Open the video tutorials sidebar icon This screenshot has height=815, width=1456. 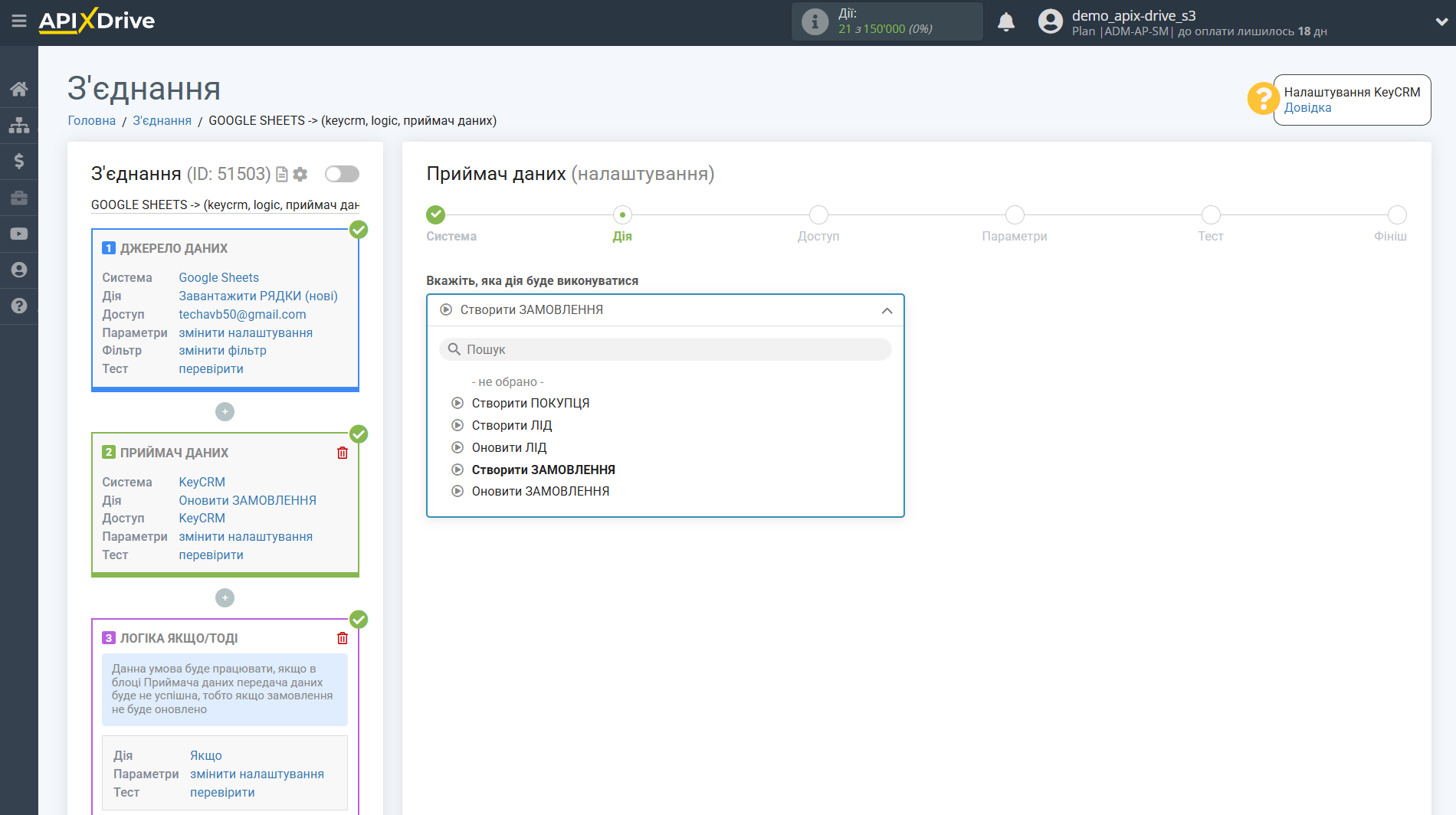pyautogui.click(x=19, y=234)
